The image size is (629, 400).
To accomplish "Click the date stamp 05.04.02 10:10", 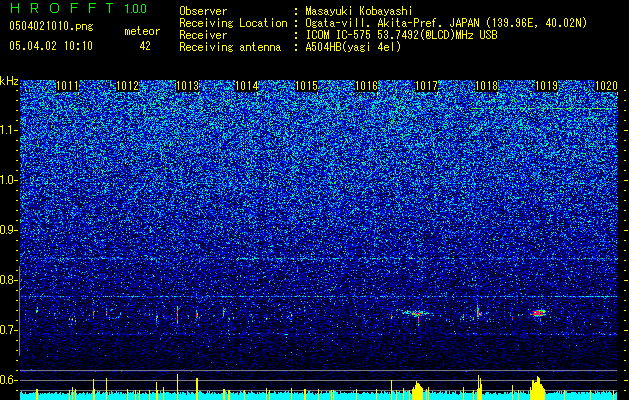I will click(x=51, y=46).
